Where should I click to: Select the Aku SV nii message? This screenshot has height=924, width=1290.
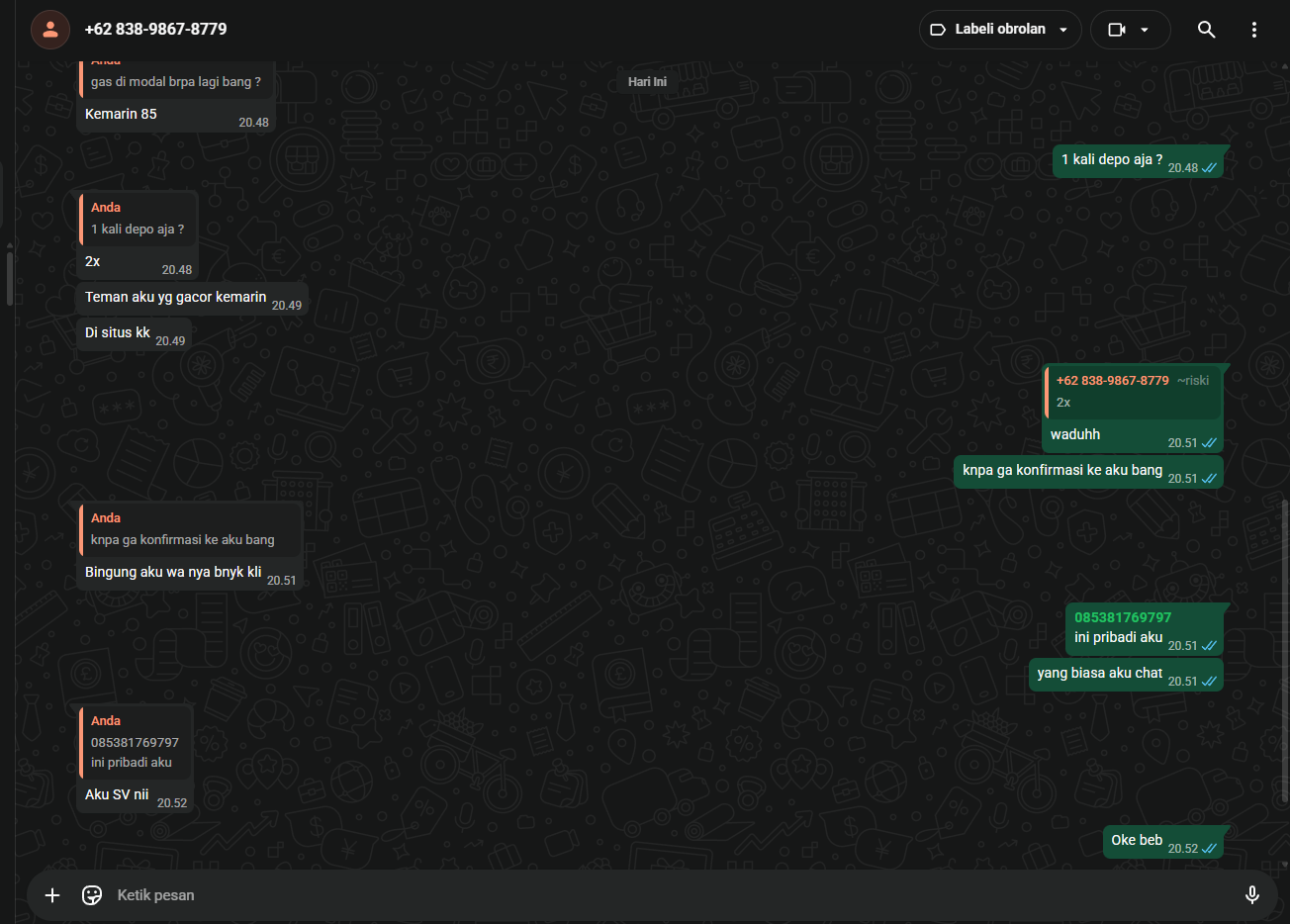click(x=117, y=794)
